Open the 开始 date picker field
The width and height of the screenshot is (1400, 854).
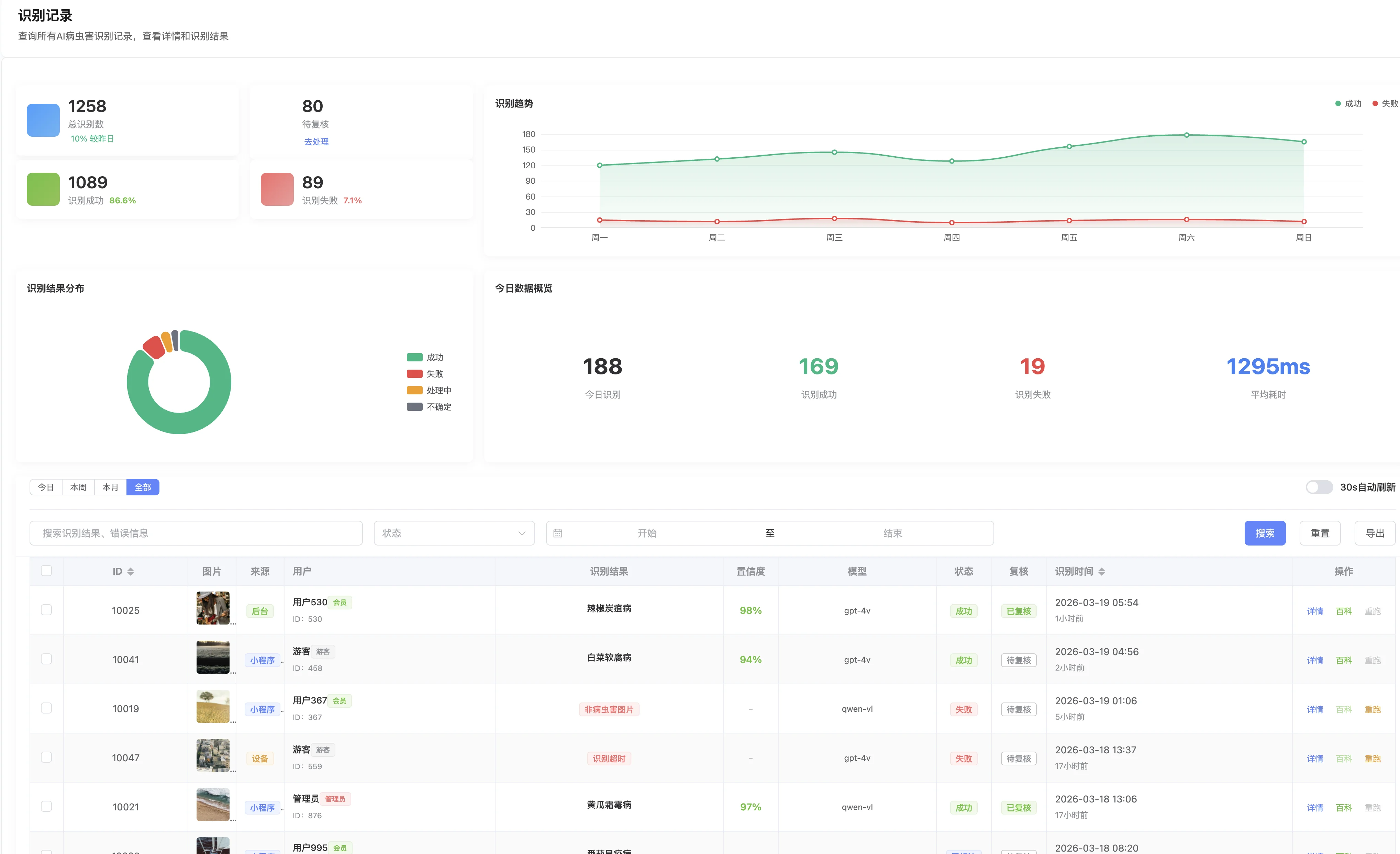647,533
